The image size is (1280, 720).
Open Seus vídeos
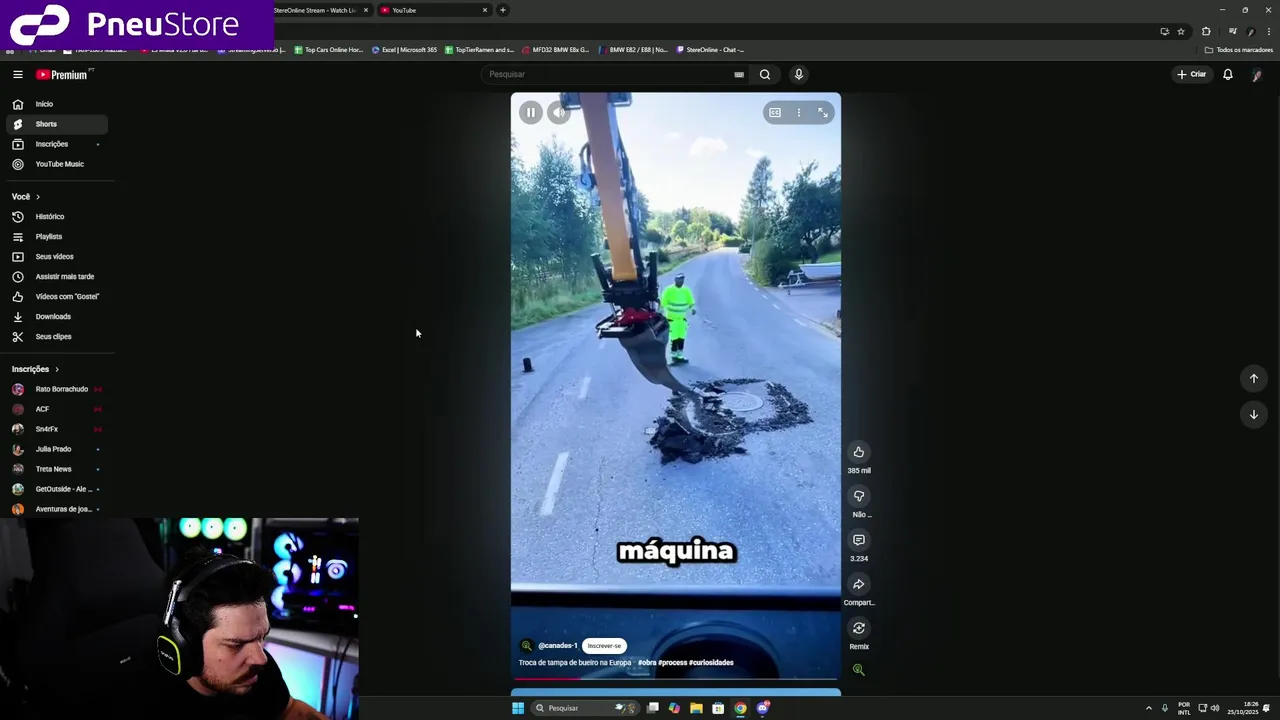click(x=56, y=257)
